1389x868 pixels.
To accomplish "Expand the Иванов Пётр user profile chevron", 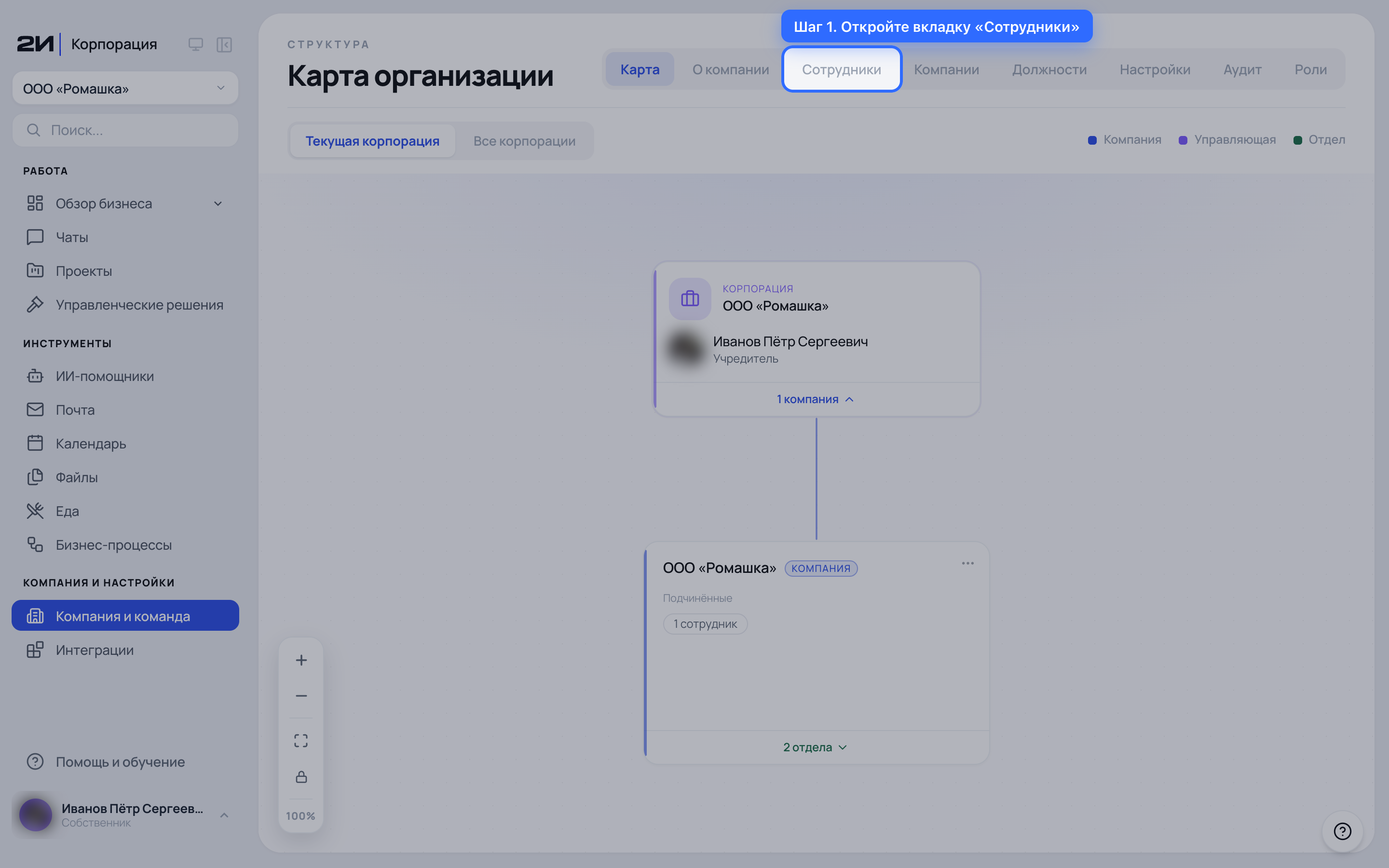I will 224,815.
